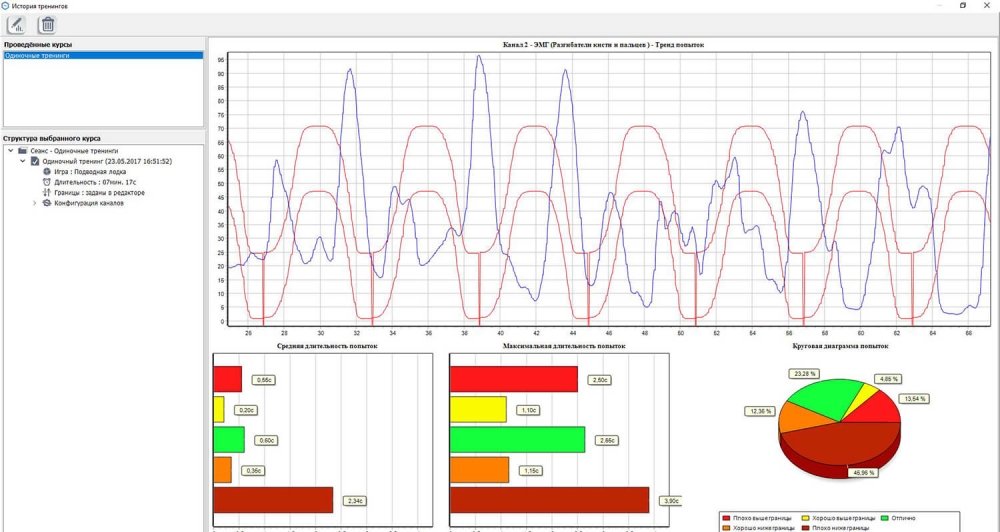Click the folder icon beside Сеанс

coord(22,150)
